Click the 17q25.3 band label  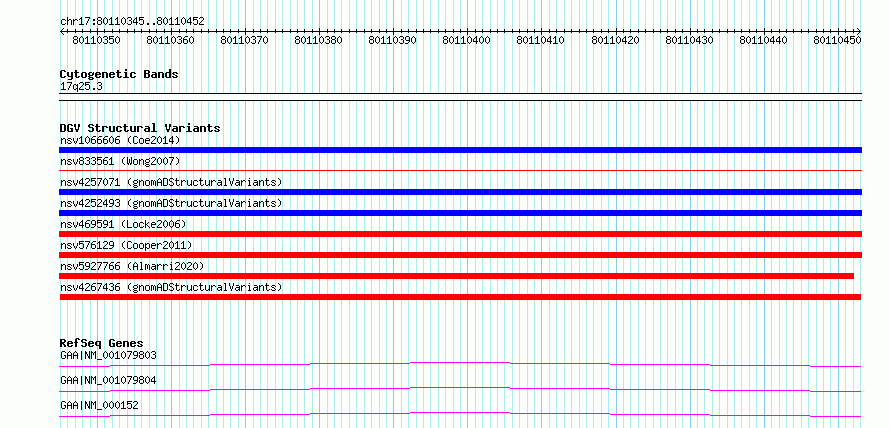click(81, 87)
